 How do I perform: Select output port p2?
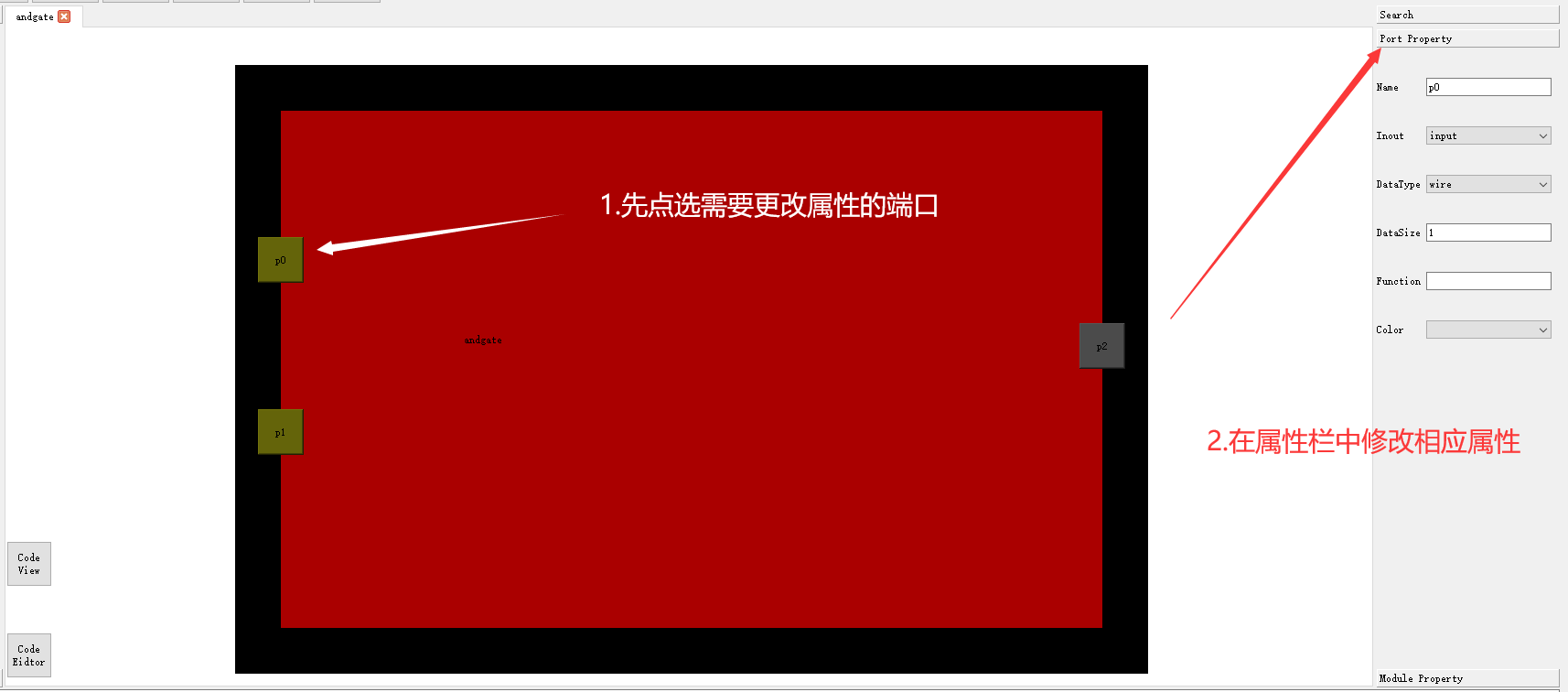pyautogui.click(x=1101, y=346)
